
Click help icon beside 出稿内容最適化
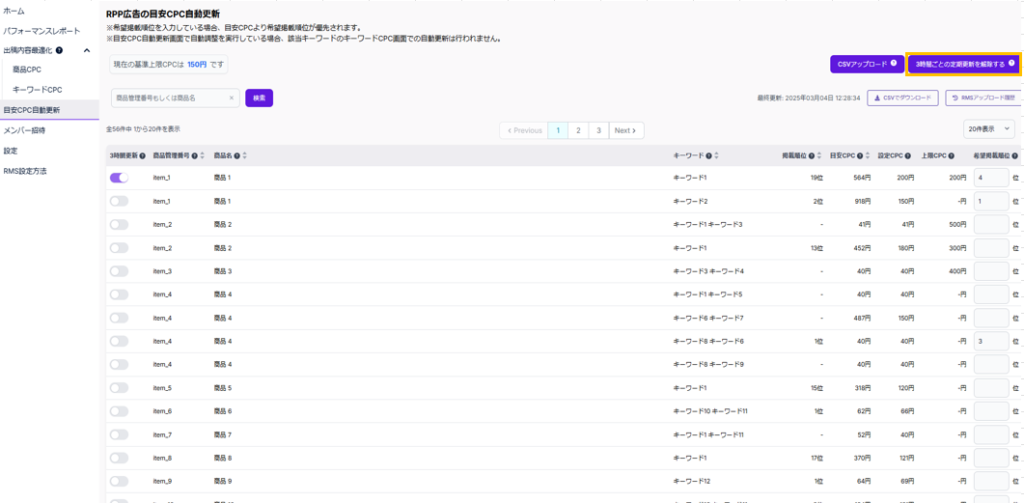[60, 50]
